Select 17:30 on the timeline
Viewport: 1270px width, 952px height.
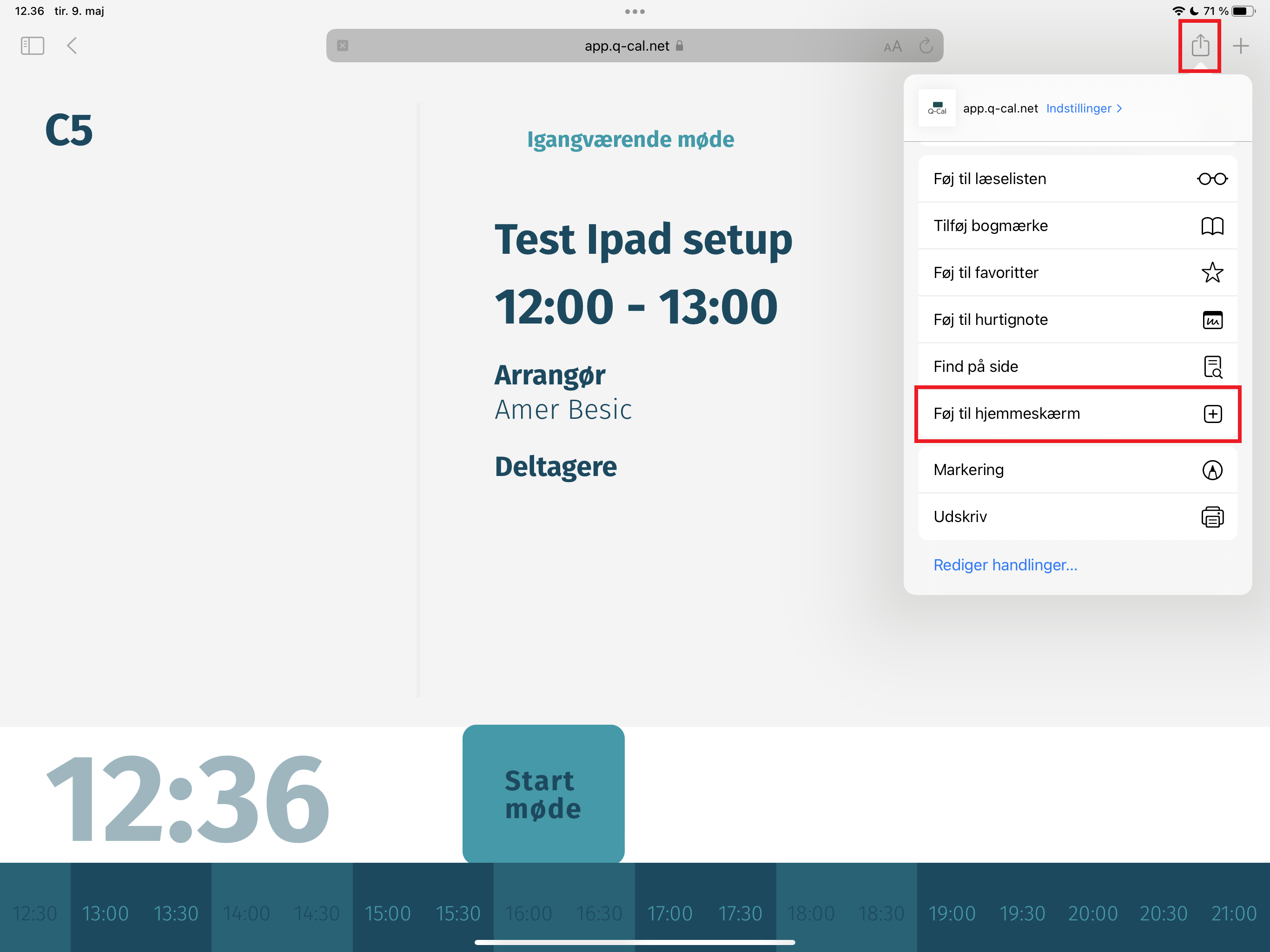tap(741, 913)
